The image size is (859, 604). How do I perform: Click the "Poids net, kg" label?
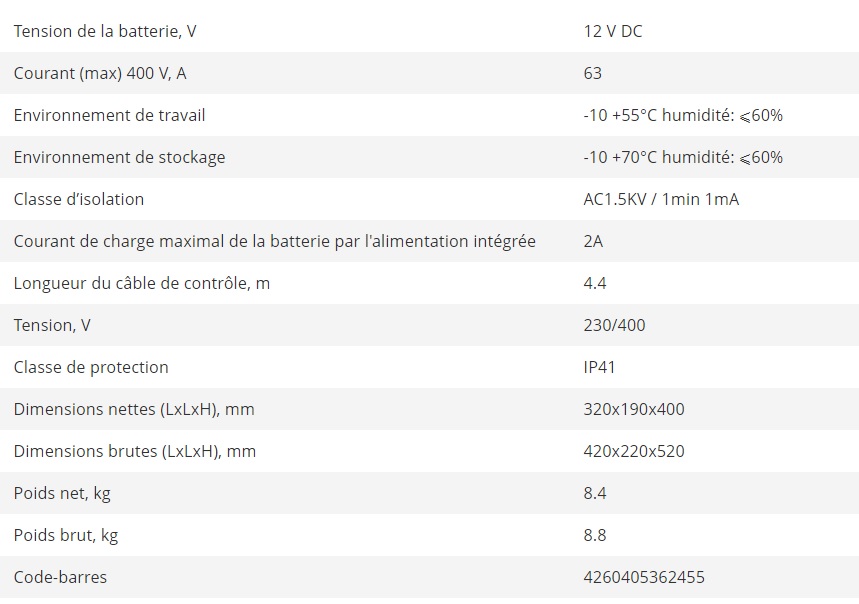click(x=60, y=493)
